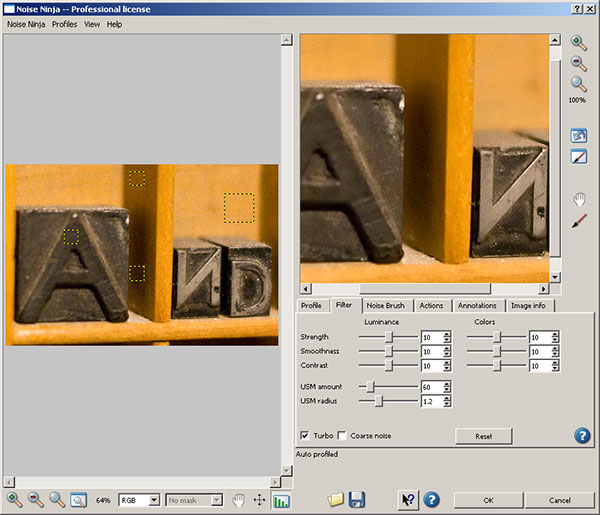Switch to the Noise Brush tab
The height and width of the screenshot is (515, 600).
click(385, 305)
